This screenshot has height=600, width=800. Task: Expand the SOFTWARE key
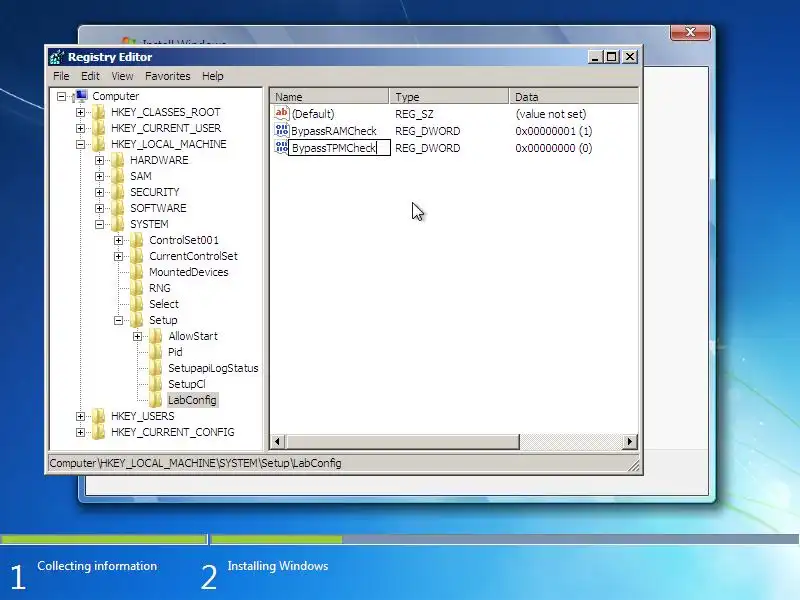click(99, 208)
